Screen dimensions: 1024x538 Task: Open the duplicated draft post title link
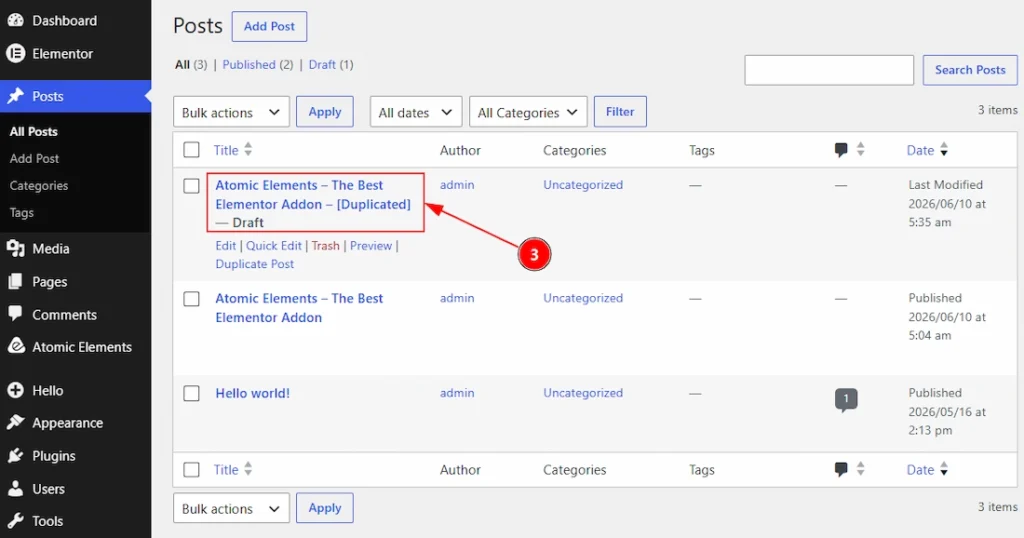pos(313,195)
